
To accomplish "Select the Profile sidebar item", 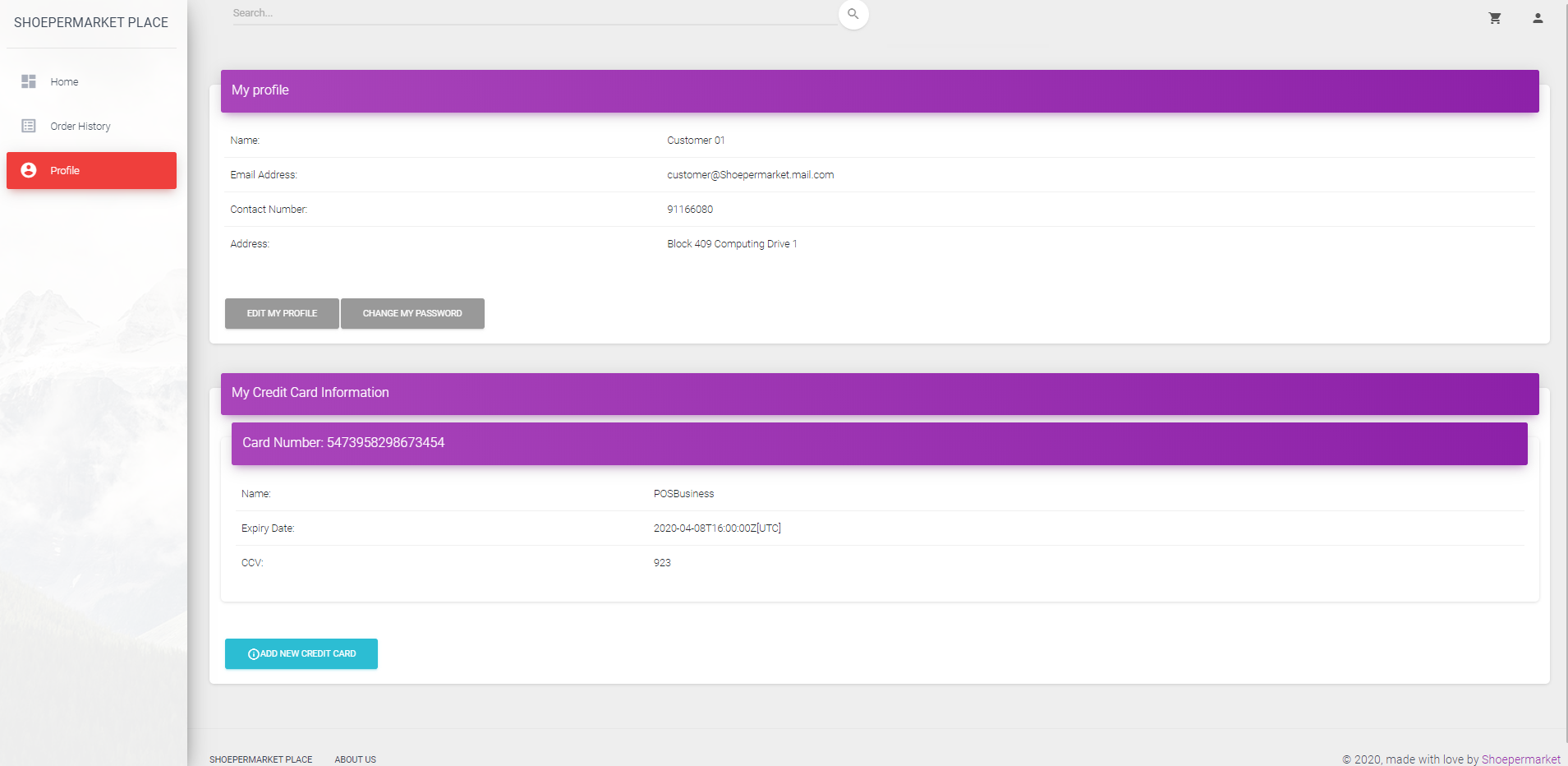I will click(x=91, y=170).
